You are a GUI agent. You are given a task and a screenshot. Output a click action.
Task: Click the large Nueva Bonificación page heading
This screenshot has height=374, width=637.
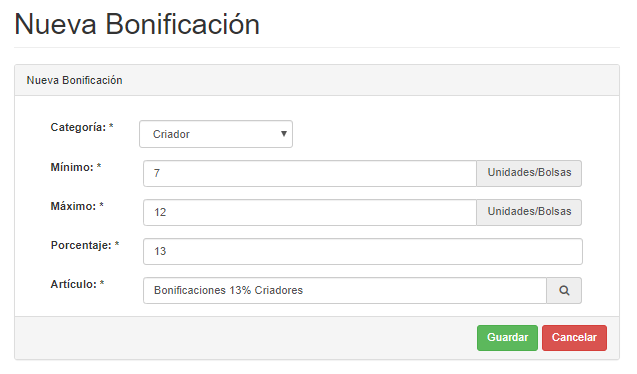click(x=137, y=24)
